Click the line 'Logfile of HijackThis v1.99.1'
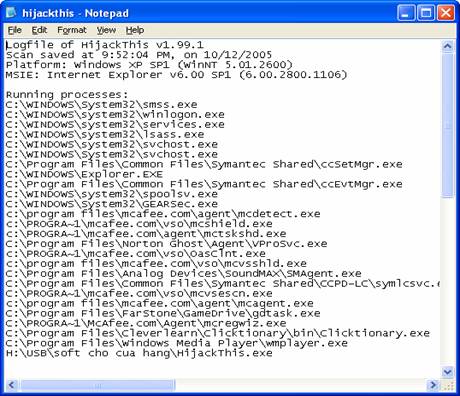The height and width of the screenshot is (396, 460). click(104, 45)
